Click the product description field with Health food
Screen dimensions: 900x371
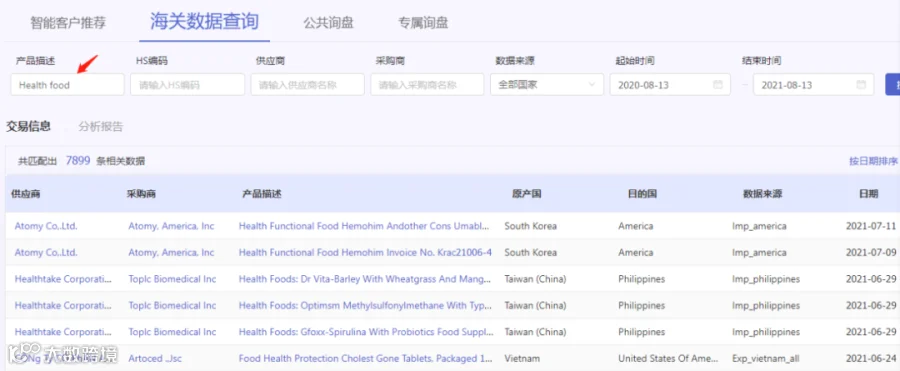click(x=67, y=84)
